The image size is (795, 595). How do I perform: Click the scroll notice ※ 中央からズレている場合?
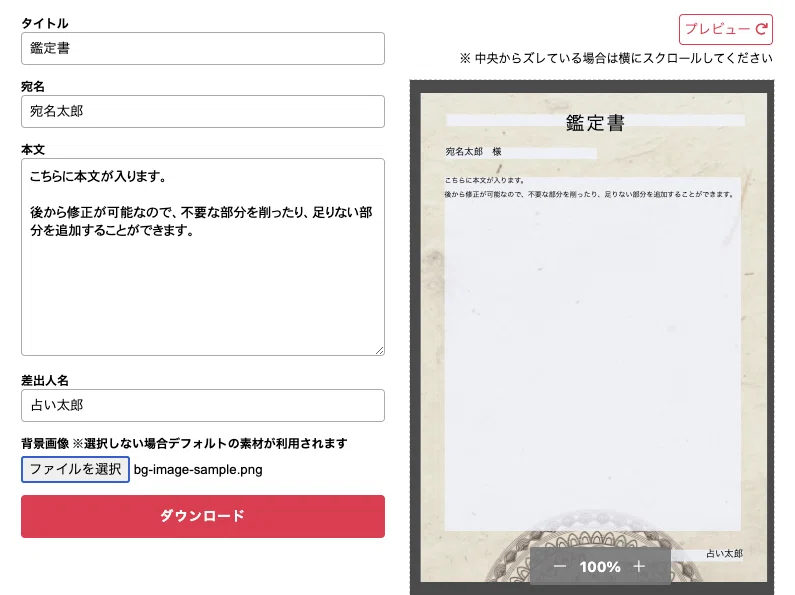coord(616,58)
